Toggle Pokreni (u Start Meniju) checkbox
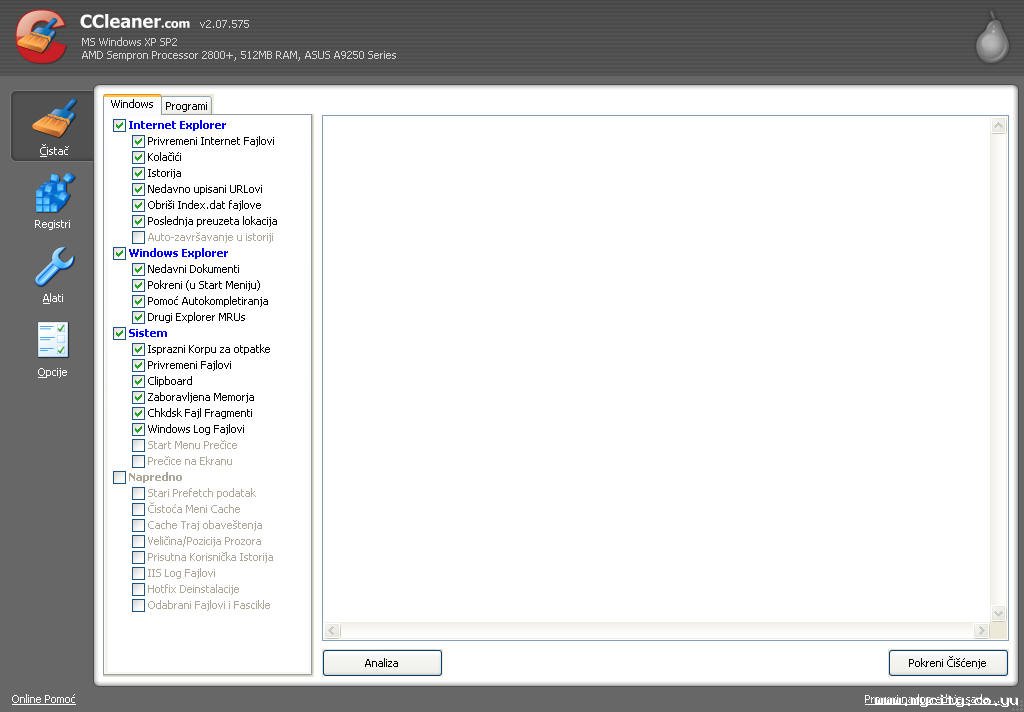 pos(138,285)
